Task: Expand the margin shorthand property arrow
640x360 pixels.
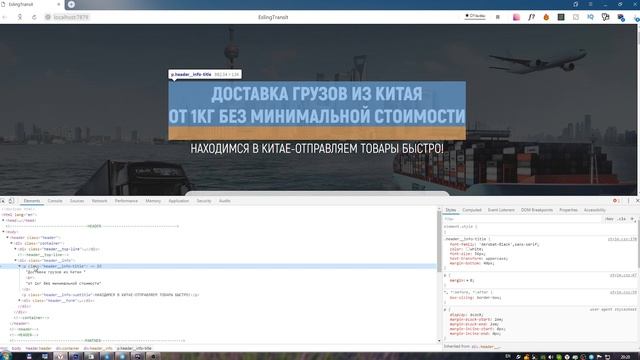Action: (x=467, y=280)
